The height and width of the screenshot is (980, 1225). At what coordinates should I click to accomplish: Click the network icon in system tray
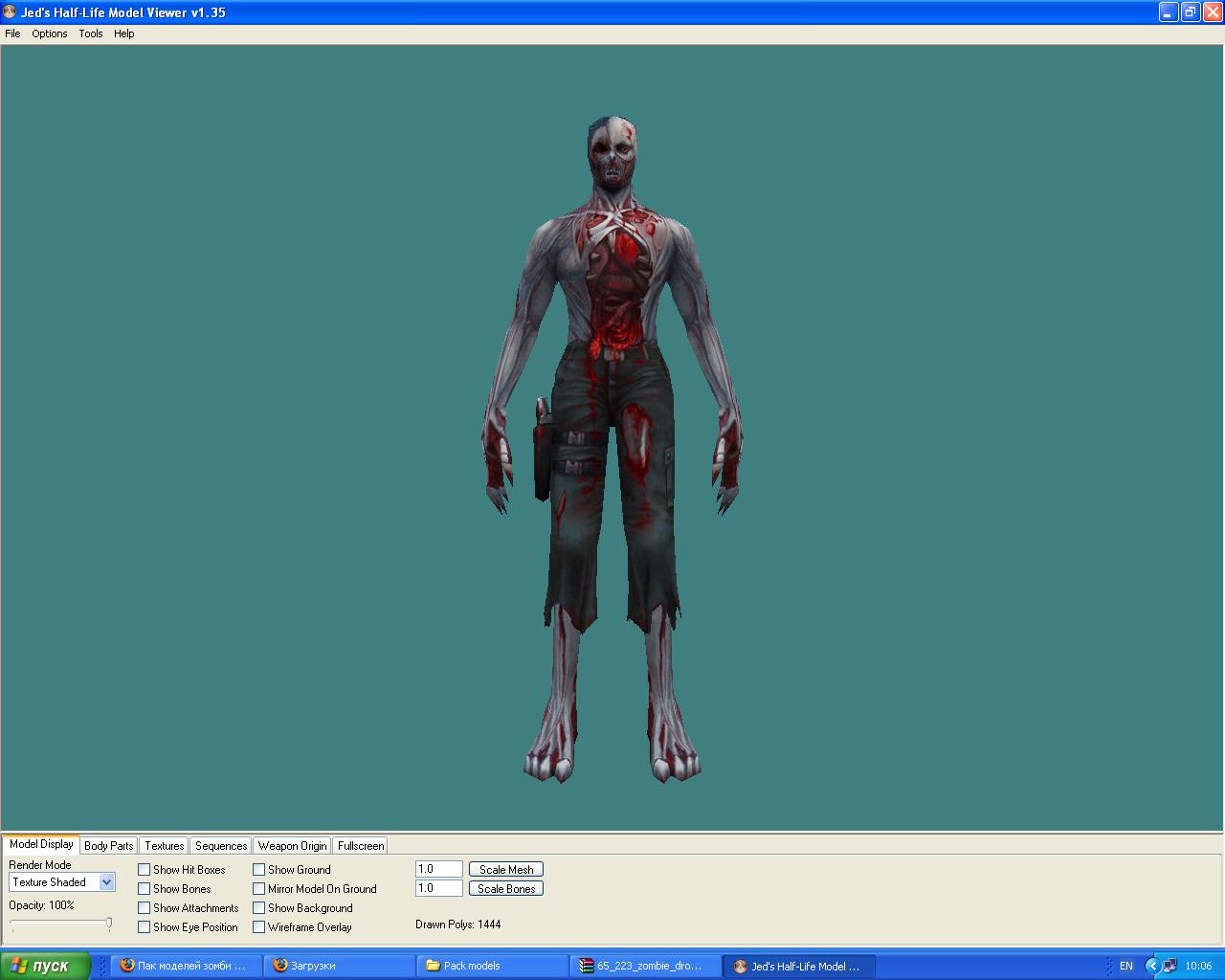[x=1169, y=966]
